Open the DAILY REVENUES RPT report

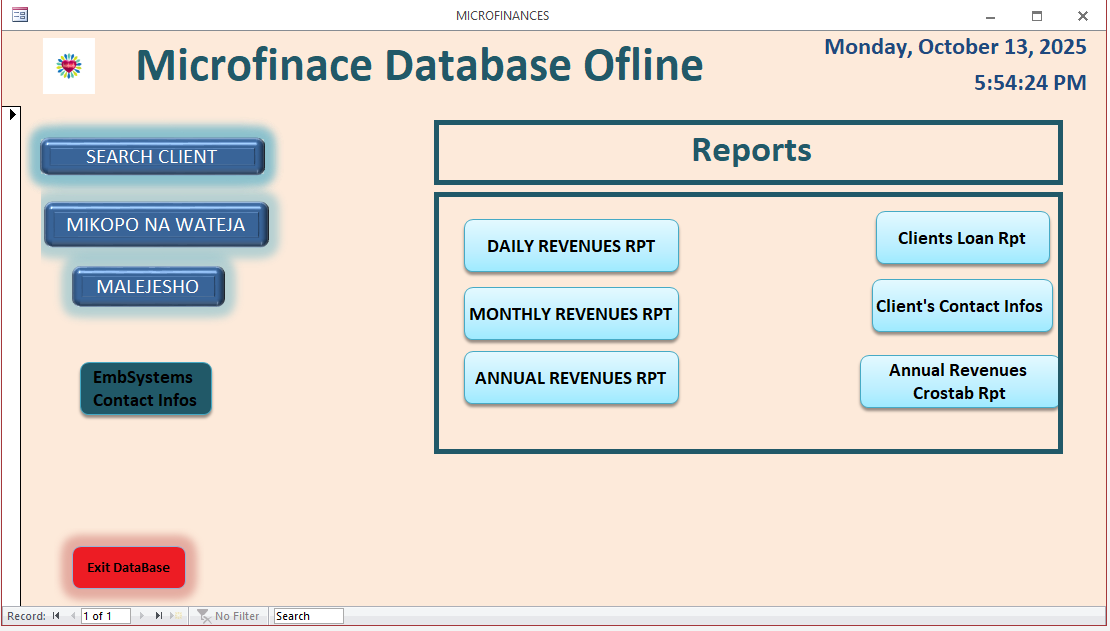point(571,246)
